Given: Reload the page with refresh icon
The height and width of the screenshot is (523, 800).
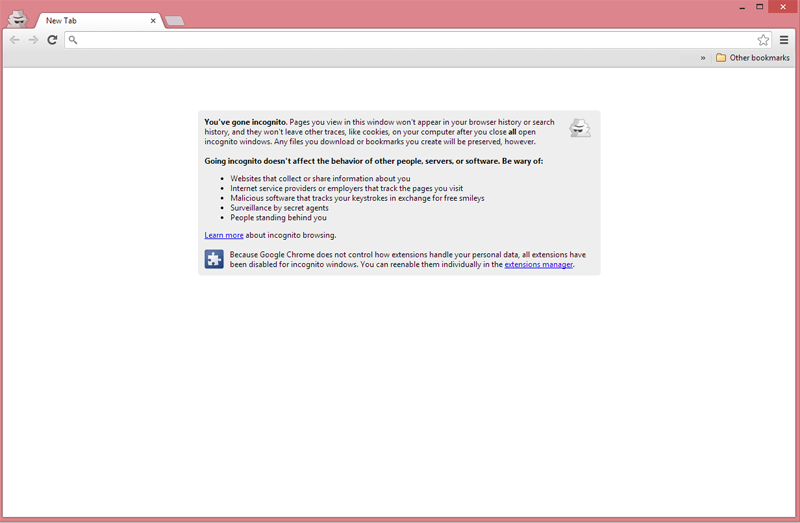Looking at the screenshot, I should click(x=52, y=40).
